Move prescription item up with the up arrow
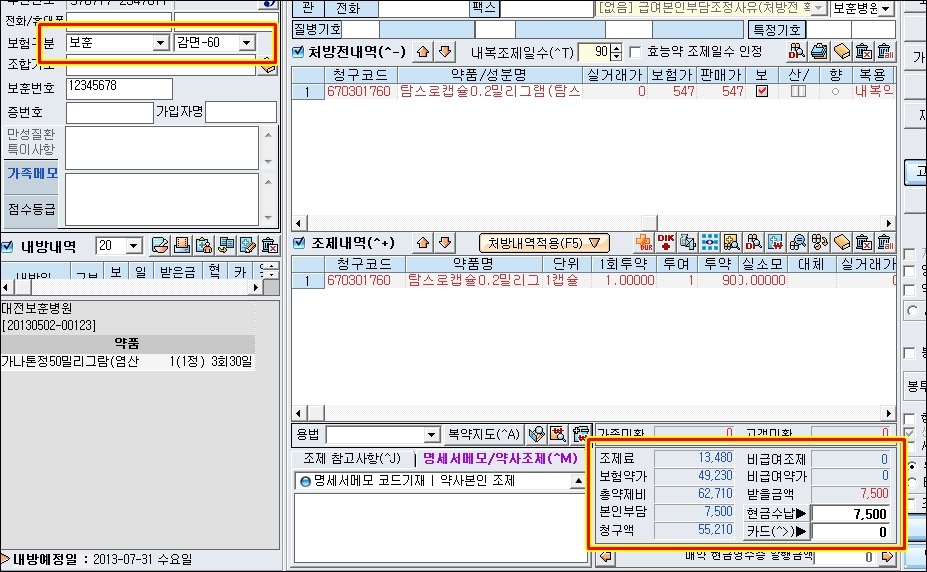 click(x=424, y=51)
